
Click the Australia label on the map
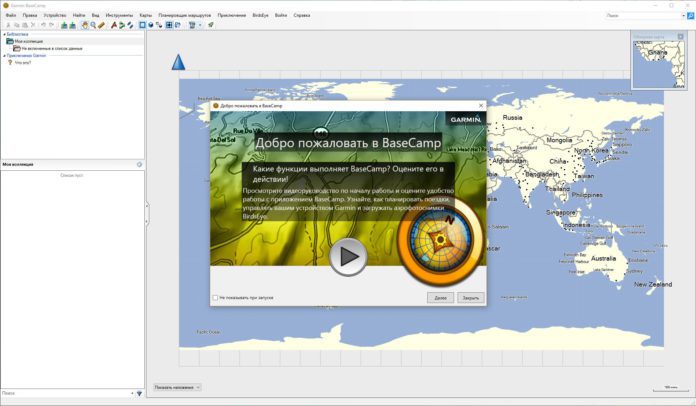tap(603, 258)
